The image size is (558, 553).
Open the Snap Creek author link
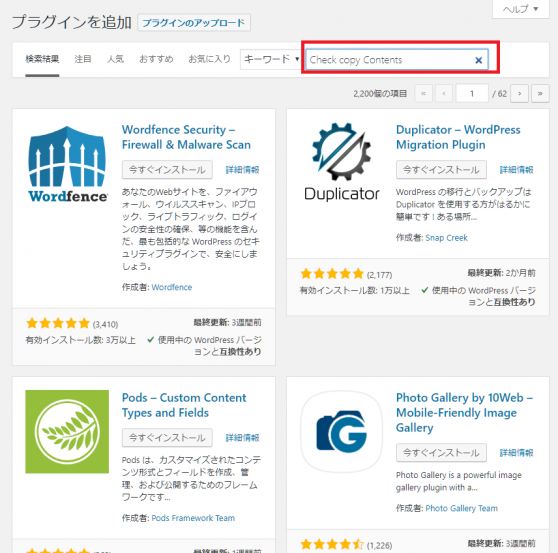tap(446, 238)
